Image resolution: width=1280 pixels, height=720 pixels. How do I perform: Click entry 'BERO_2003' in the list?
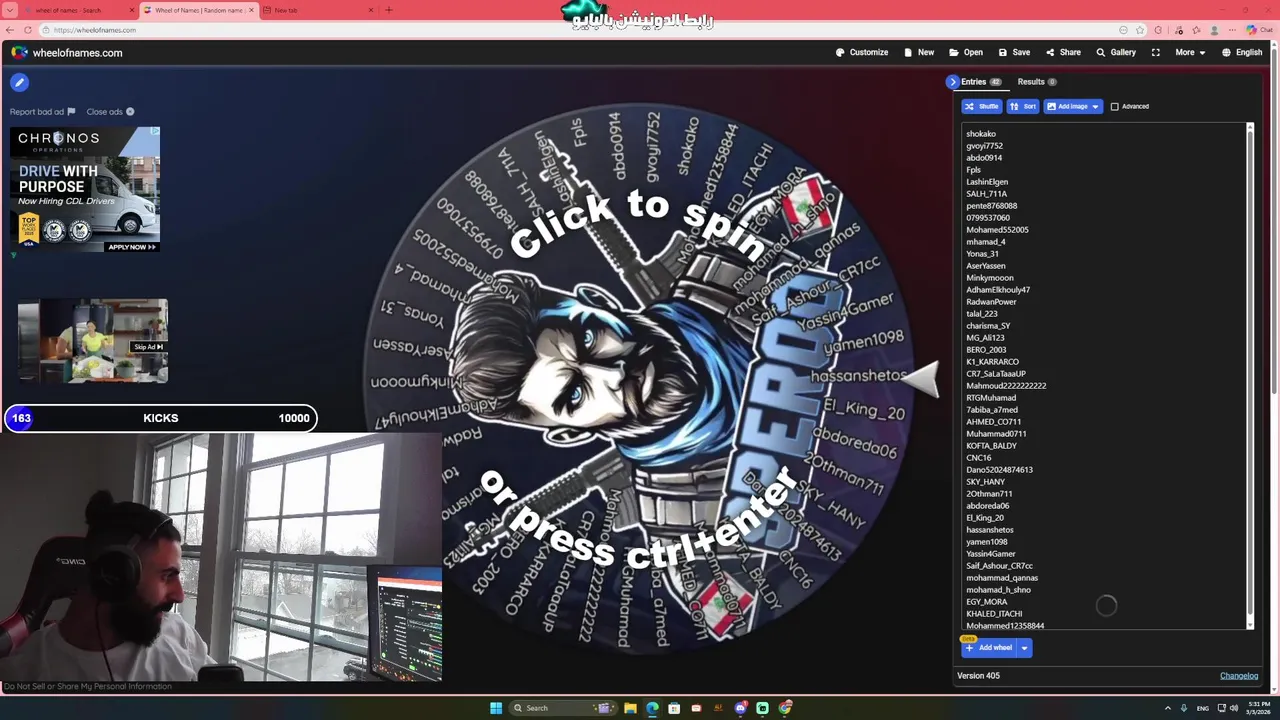pyautogui.click(x=986, y=350)
